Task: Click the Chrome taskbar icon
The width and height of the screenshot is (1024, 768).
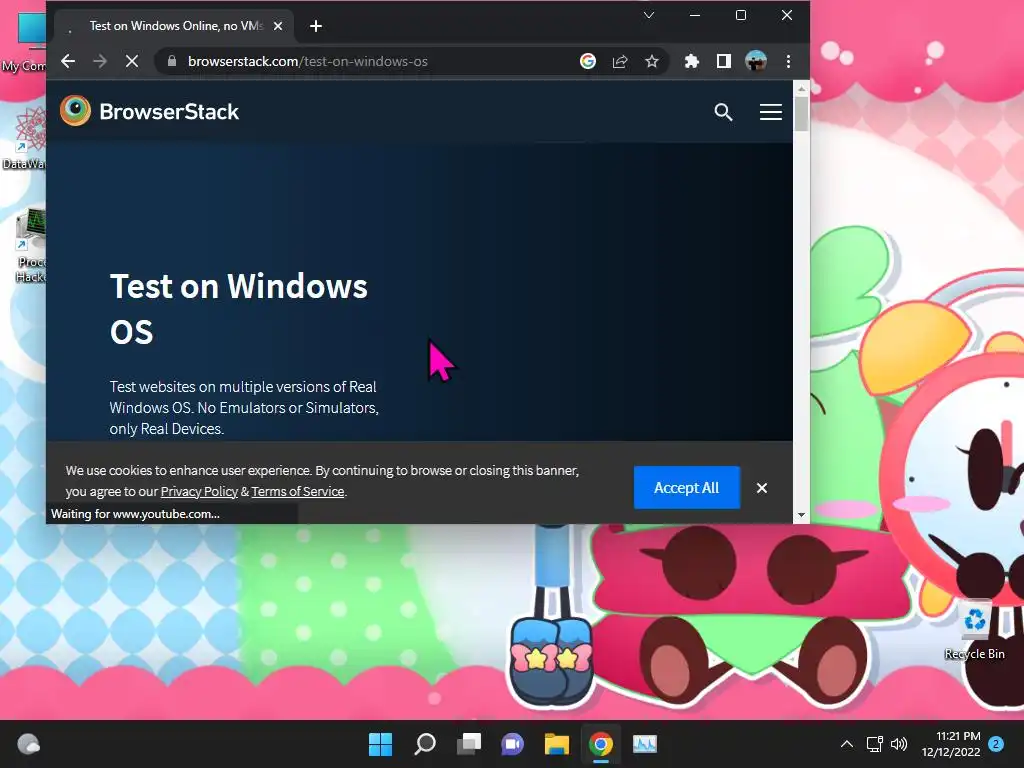Action: (x=601, y=744)
